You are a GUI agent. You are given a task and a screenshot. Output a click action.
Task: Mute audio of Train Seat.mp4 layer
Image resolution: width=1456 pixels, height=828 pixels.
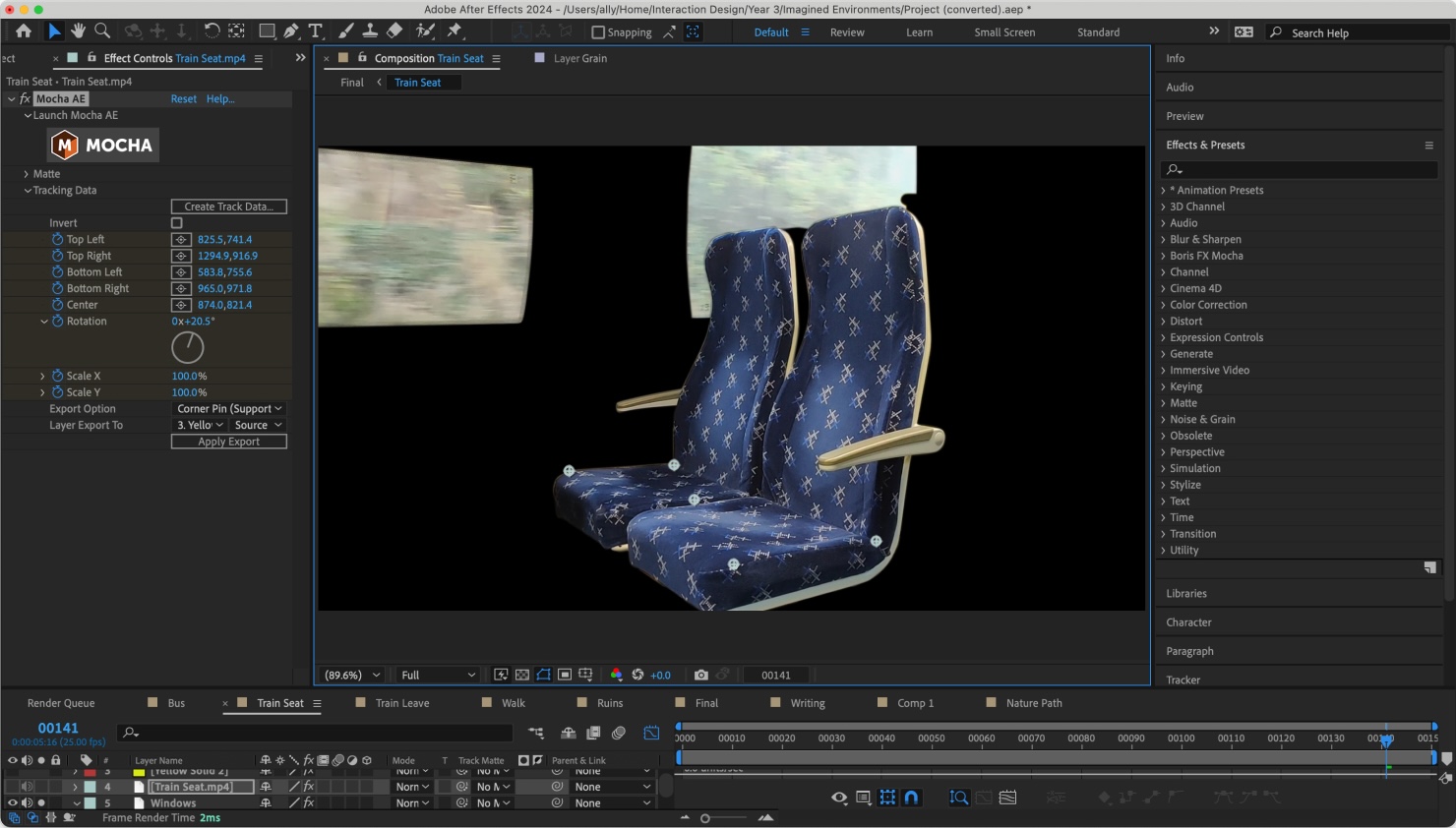[27, 787]
